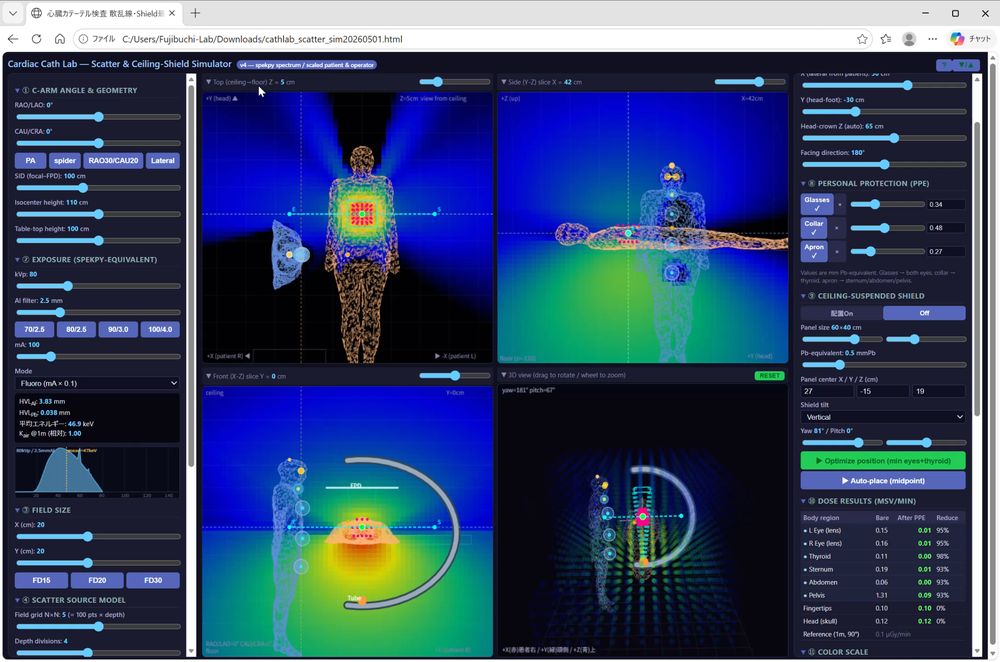Click Optimize position (min eyes+thyroid)

pos(883,460)
